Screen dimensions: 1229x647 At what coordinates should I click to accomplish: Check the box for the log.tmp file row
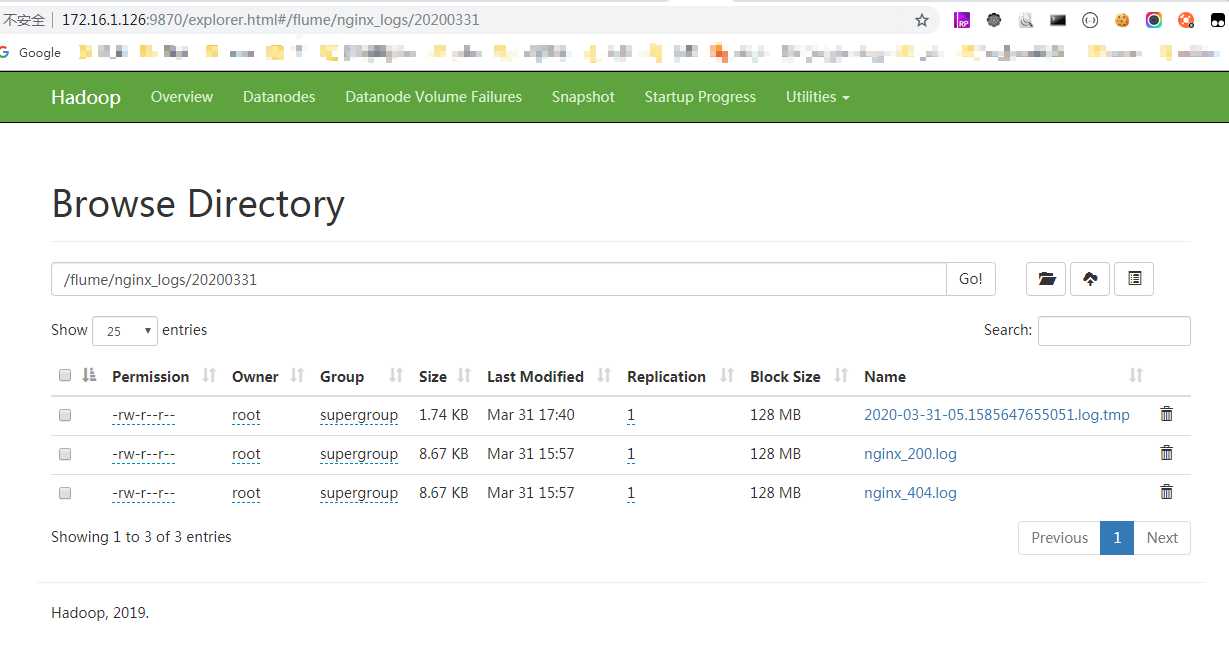click(65, 415)
